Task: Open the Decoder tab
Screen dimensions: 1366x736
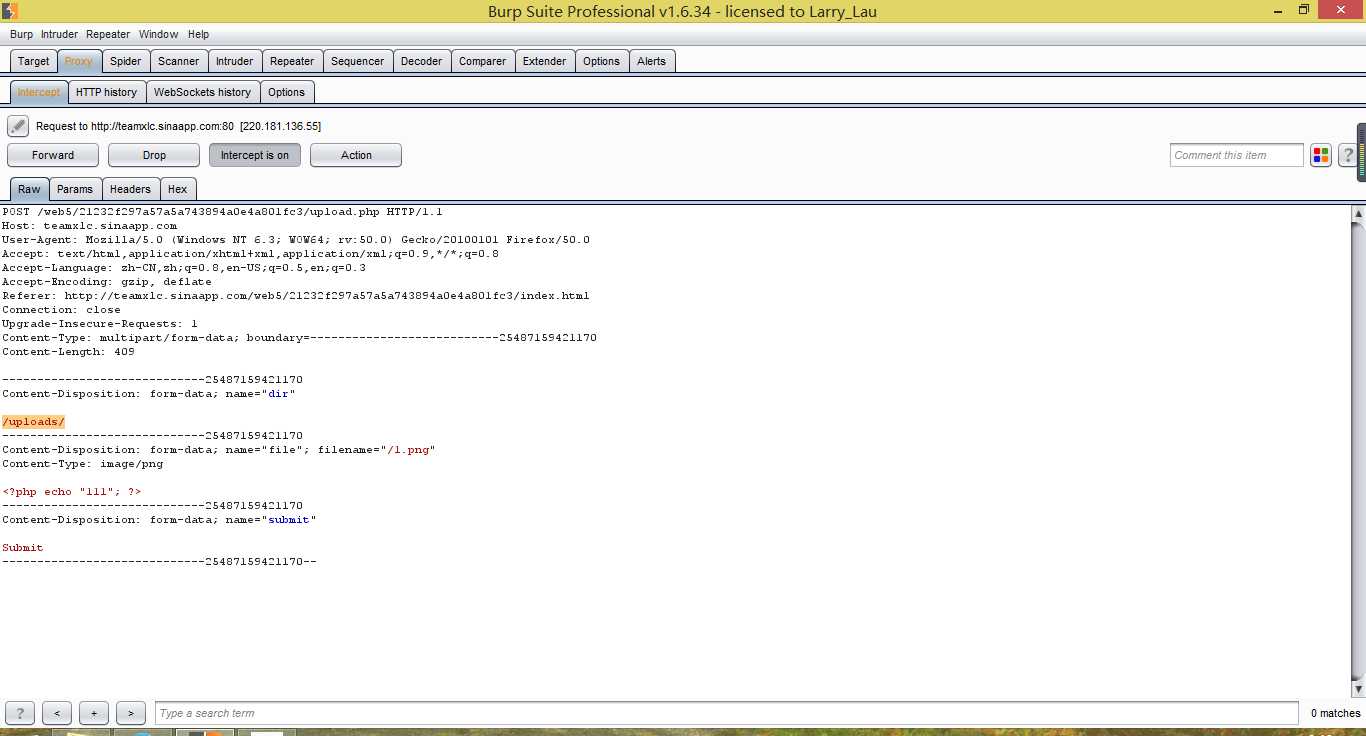Action: pyautogui.click(x=422, y=61)
